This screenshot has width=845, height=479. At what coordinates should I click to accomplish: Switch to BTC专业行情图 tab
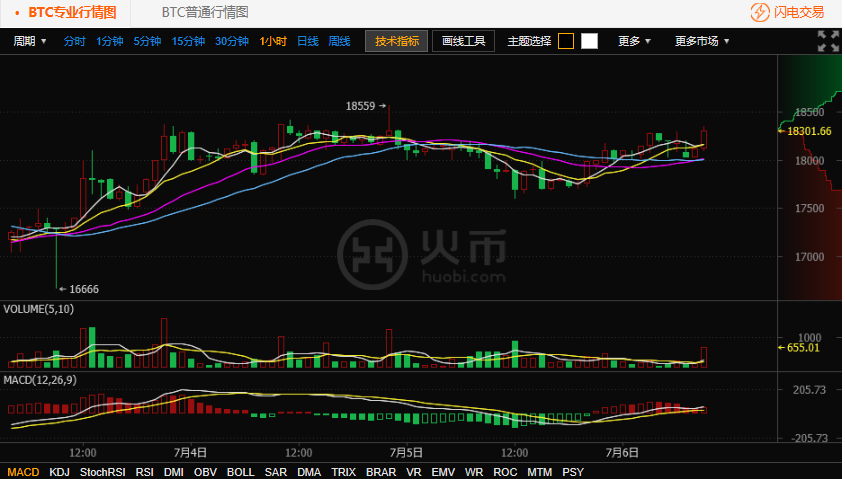71,13
